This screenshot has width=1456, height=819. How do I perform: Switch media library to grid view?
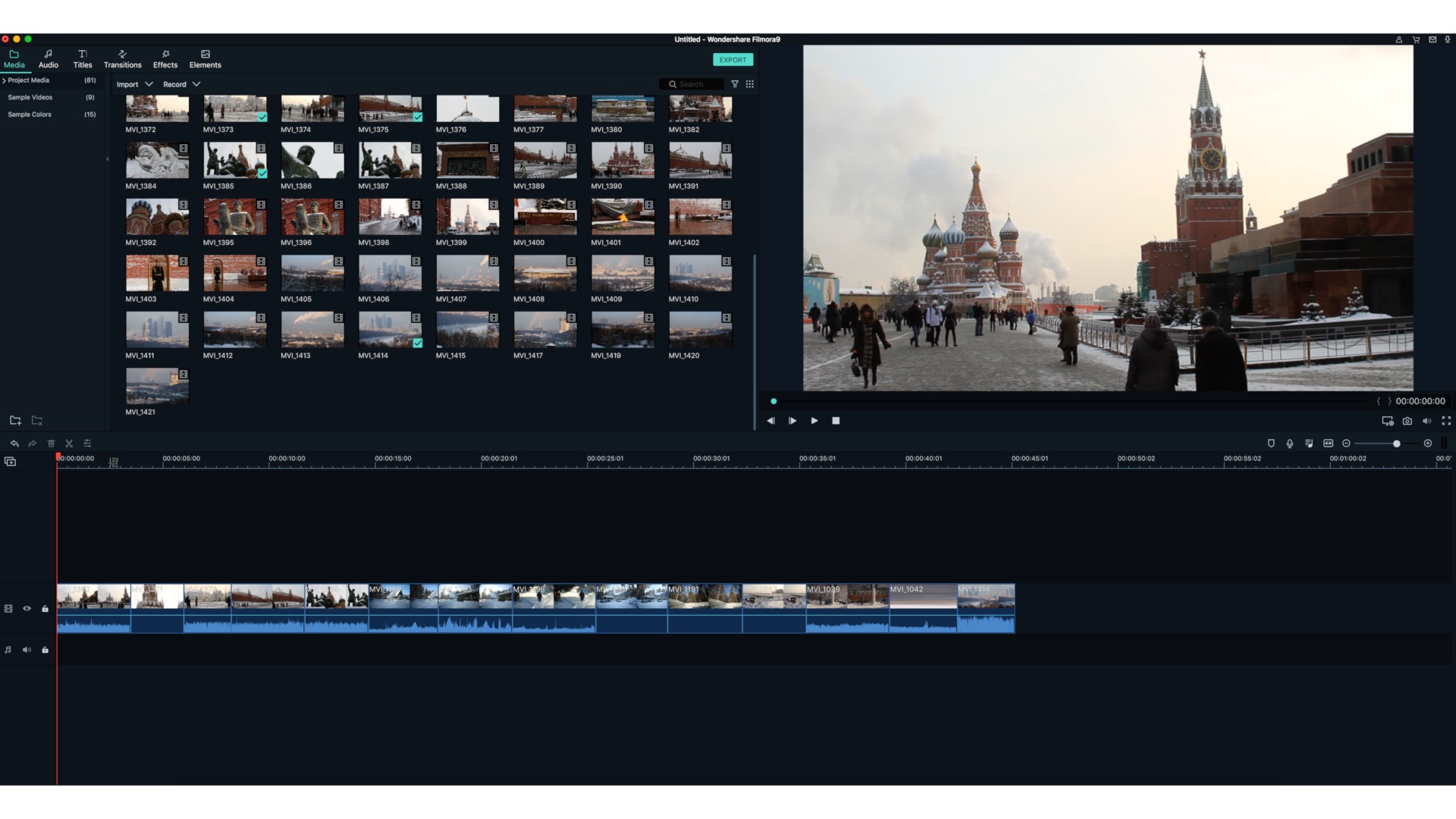(750, 84)
